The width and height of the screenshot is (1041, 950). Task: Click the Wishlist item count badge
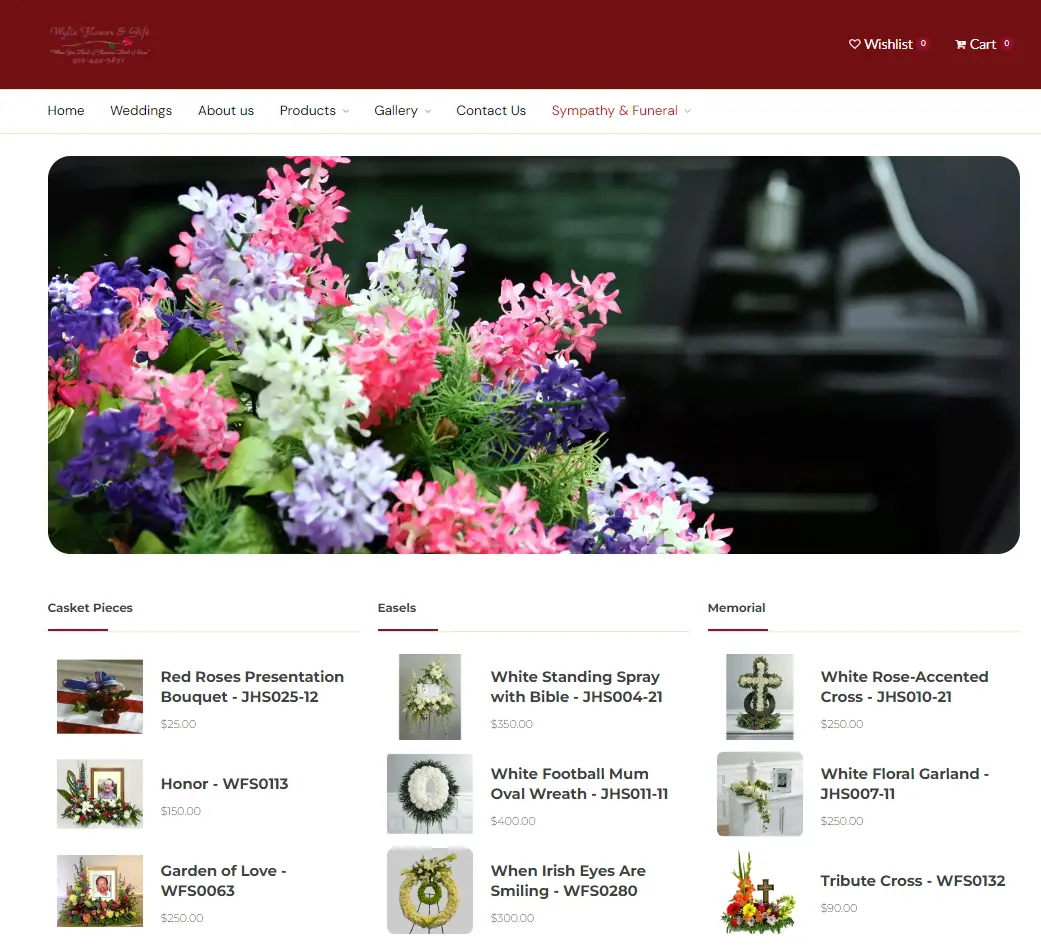coord(921,42)
